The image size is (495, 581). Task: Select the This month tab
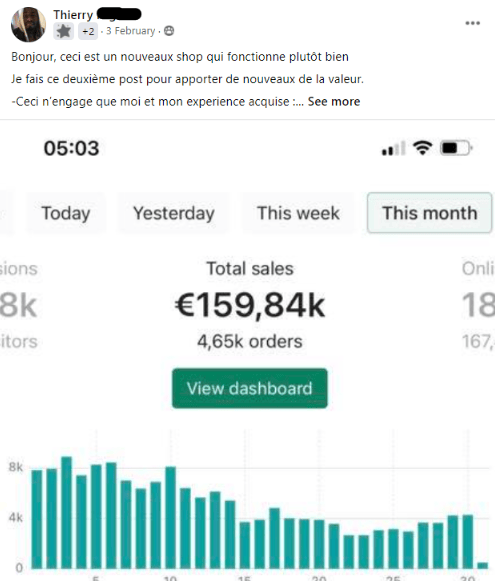click(x=430, y=213)
